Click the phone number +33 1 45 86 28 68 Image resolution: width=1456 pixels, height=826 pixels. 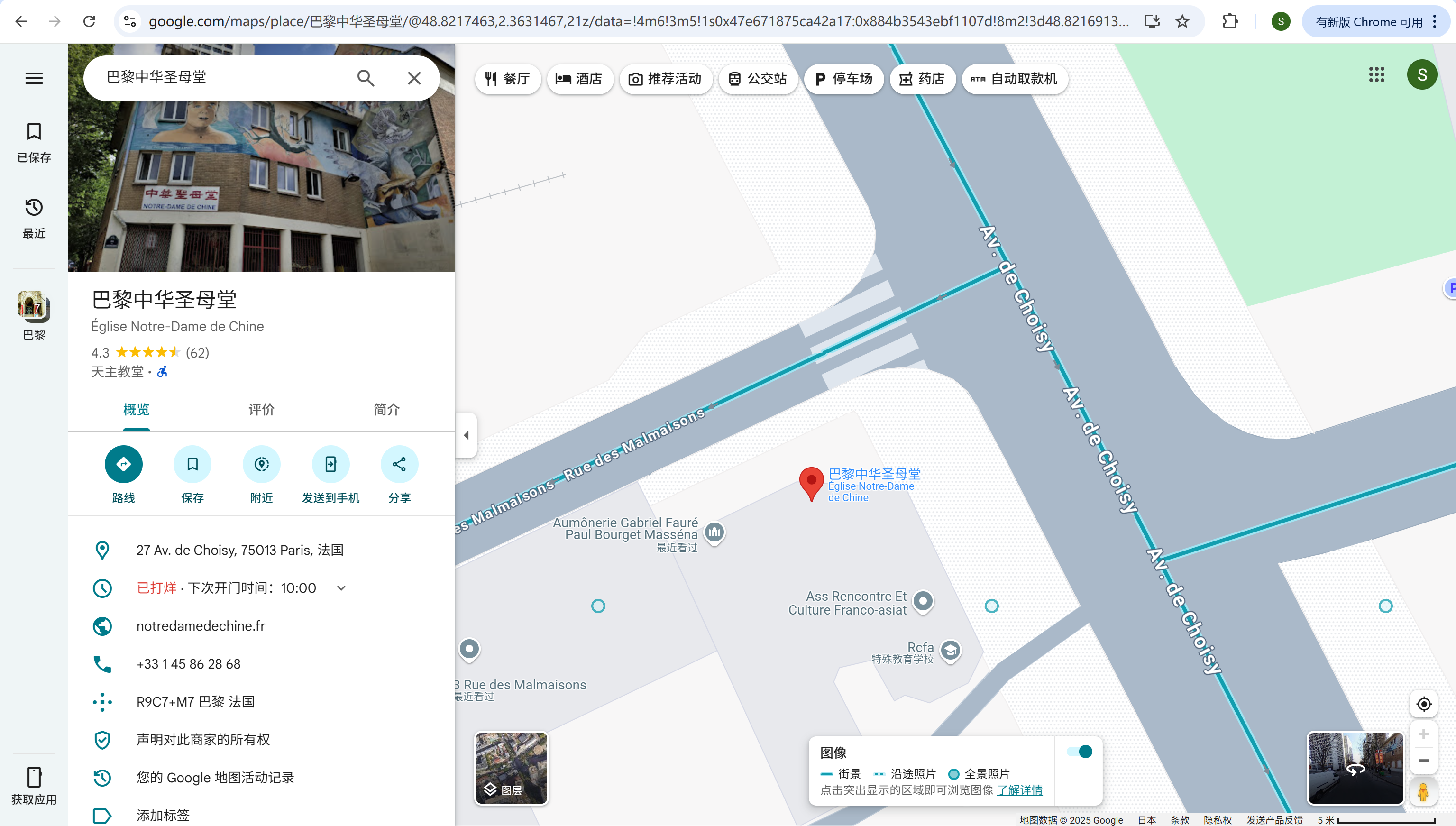(x=188, y=664)
